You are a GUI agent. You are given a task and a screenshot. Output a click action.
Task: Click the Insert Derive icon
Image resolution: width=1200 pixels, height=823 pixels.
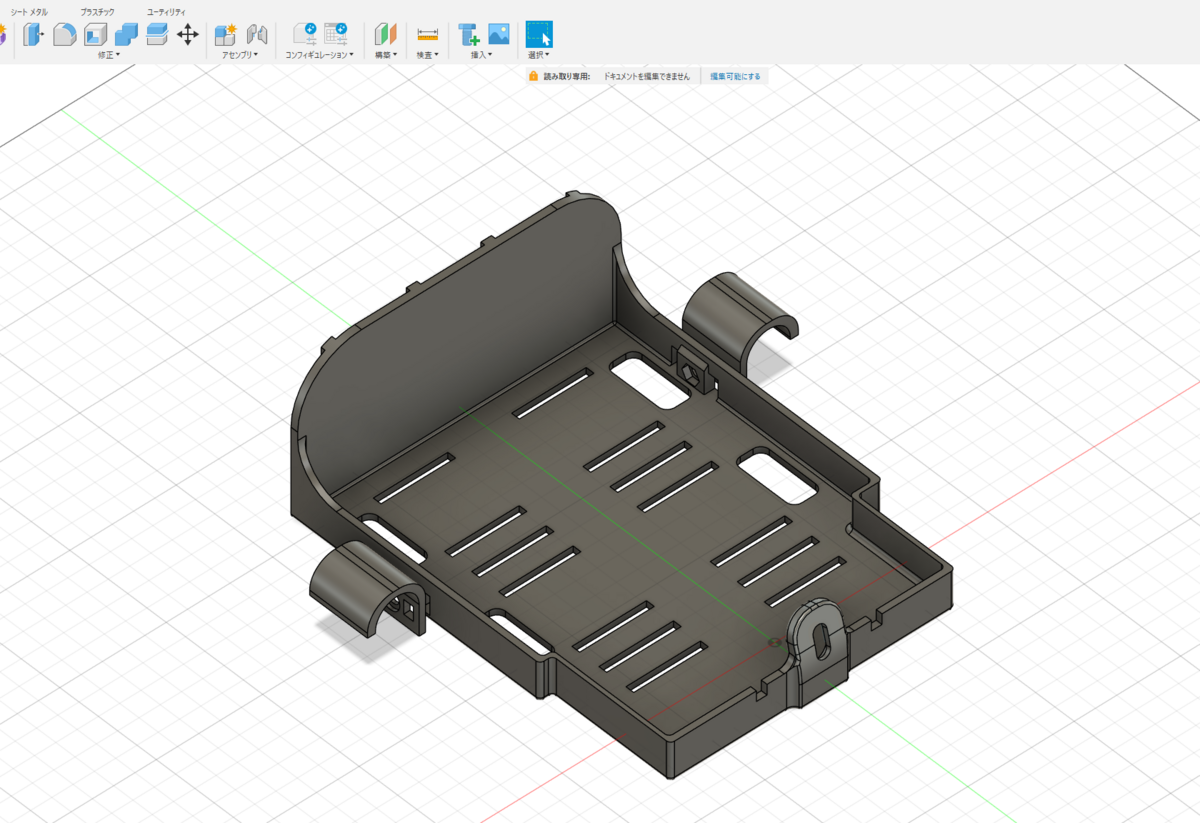470,35
